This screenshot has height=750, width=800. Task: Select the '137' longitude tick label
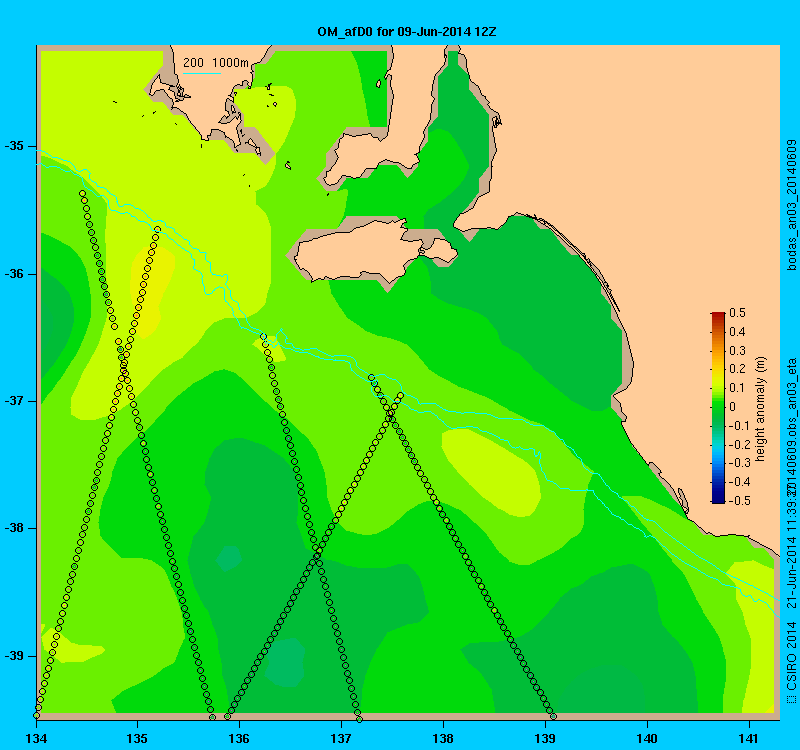pos(341,738)
